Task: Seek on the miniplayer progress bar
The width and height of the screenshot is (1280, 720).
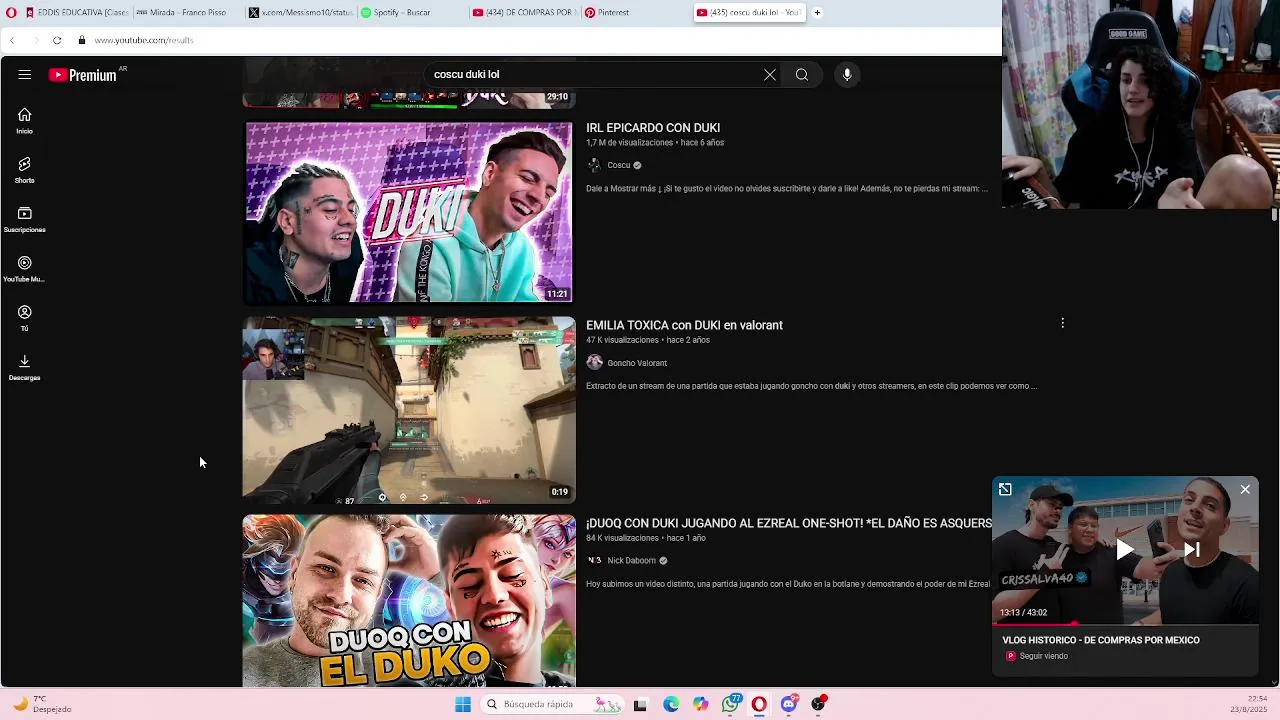Action: click(1125, 623)
